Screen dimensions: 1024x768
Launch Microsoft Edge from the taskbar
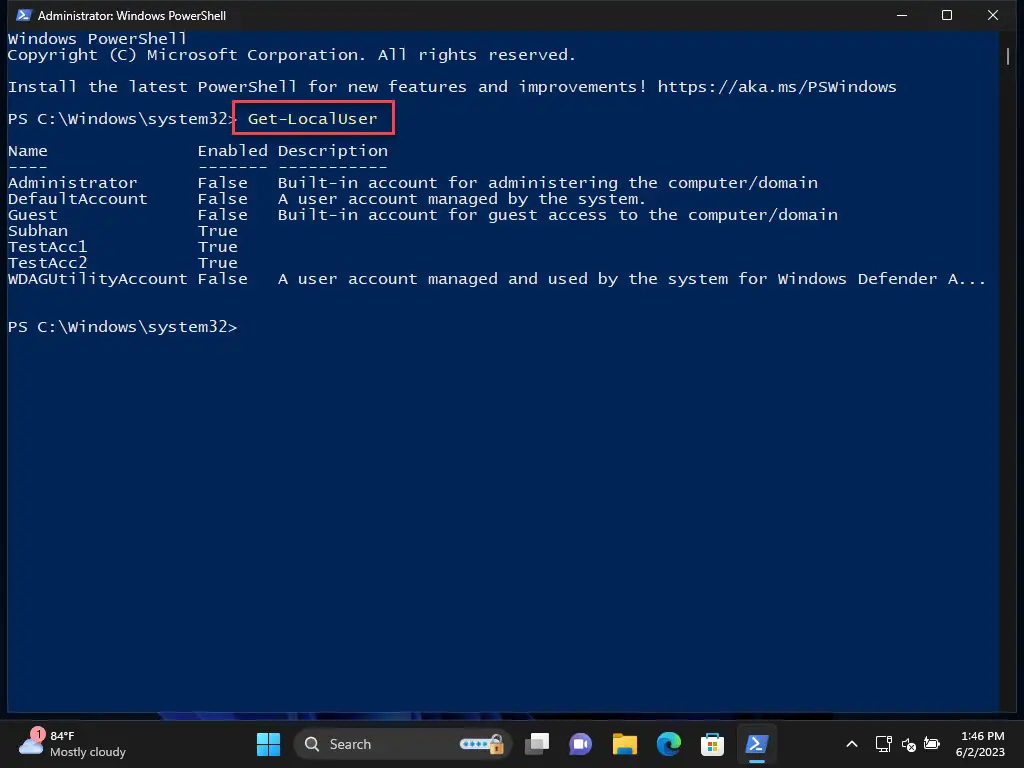point(668,744)
